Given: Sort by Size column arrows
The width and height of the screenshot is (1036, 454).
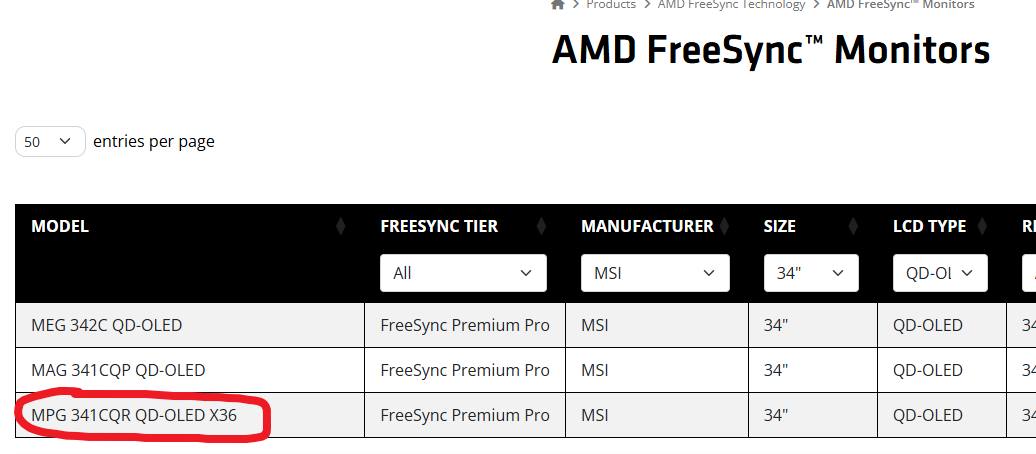Looking at the screenshot, I should pyautogui.click(x=853, y=226).
